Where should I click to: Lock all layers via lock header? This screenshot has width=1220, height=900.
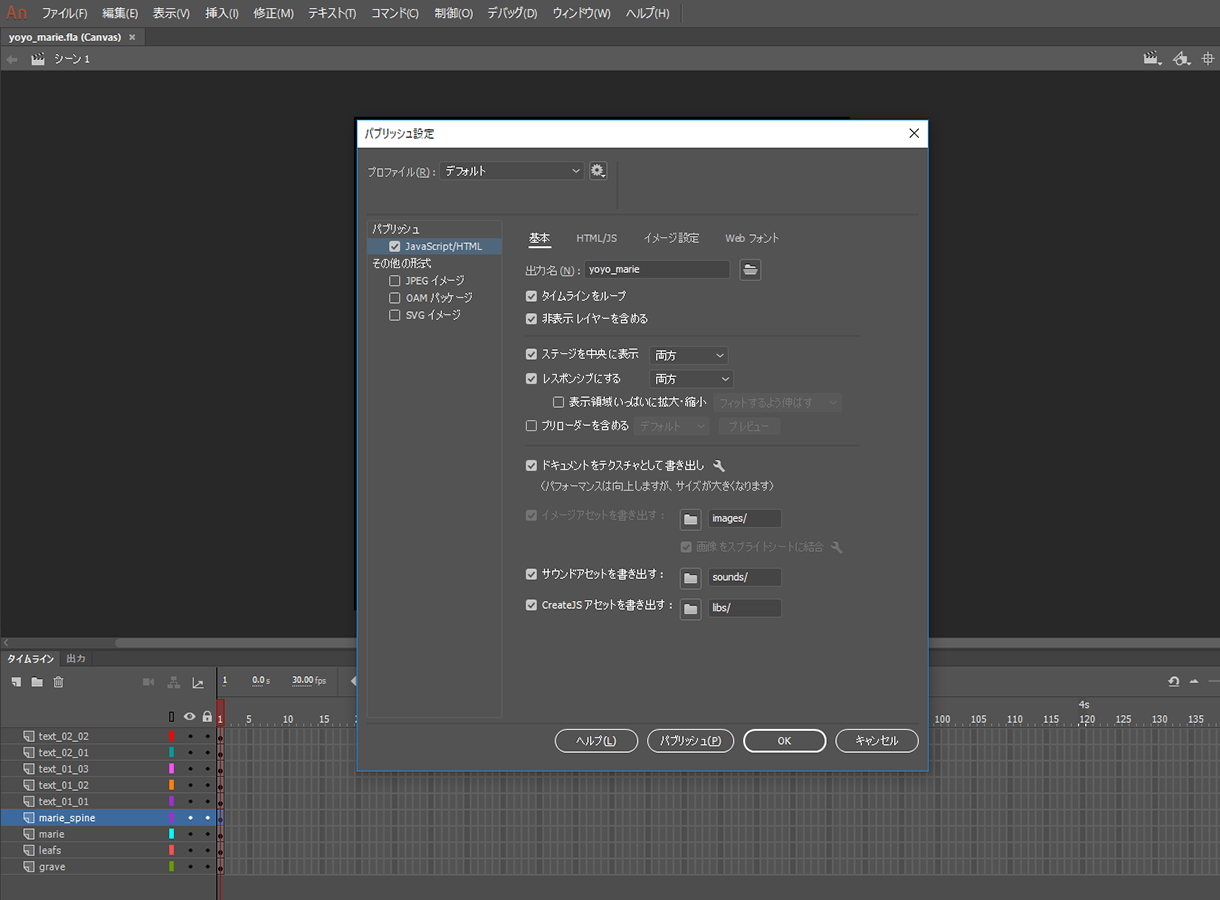click(x=207, y=717)
